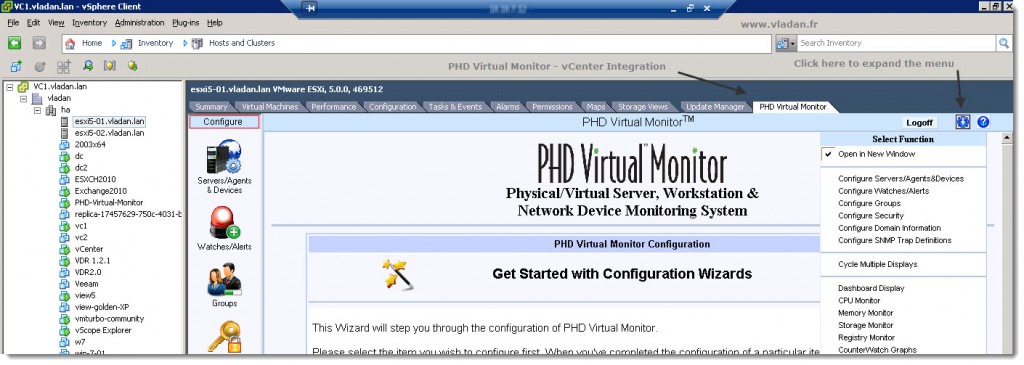Open the Plug-ins menu
The height and width of the screenshot is (365, 1024).
pyautogui.click(x=185, y=23)
